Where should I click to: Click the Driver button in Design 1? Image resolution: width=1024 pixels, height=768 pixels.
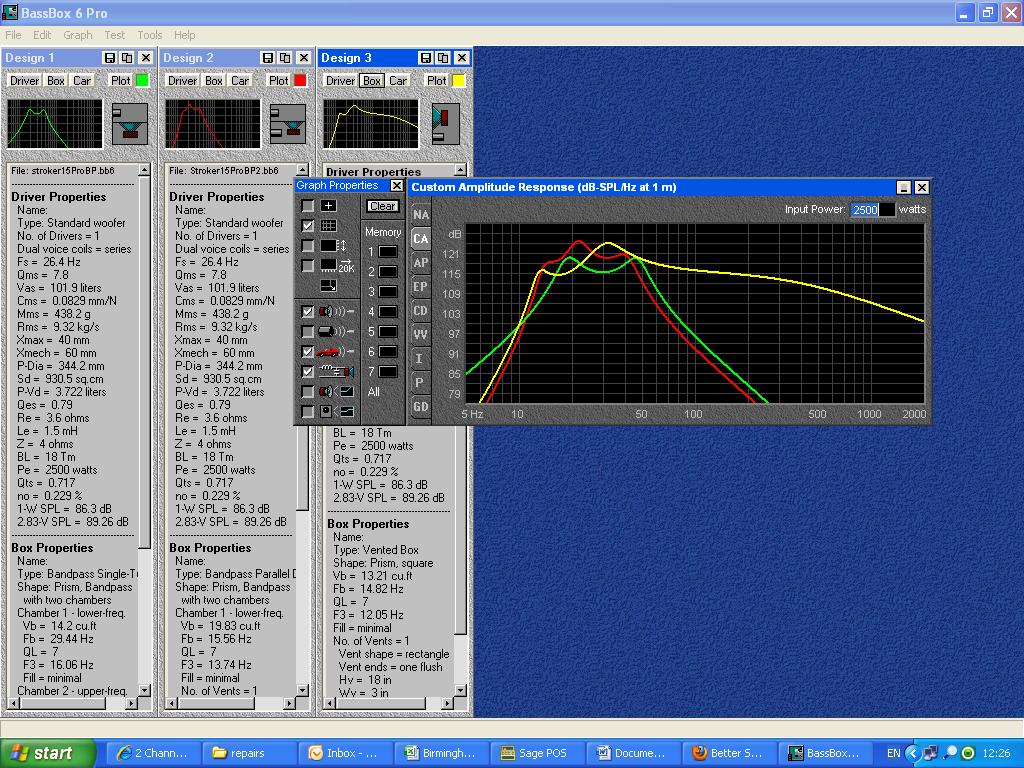click(25, 80)
